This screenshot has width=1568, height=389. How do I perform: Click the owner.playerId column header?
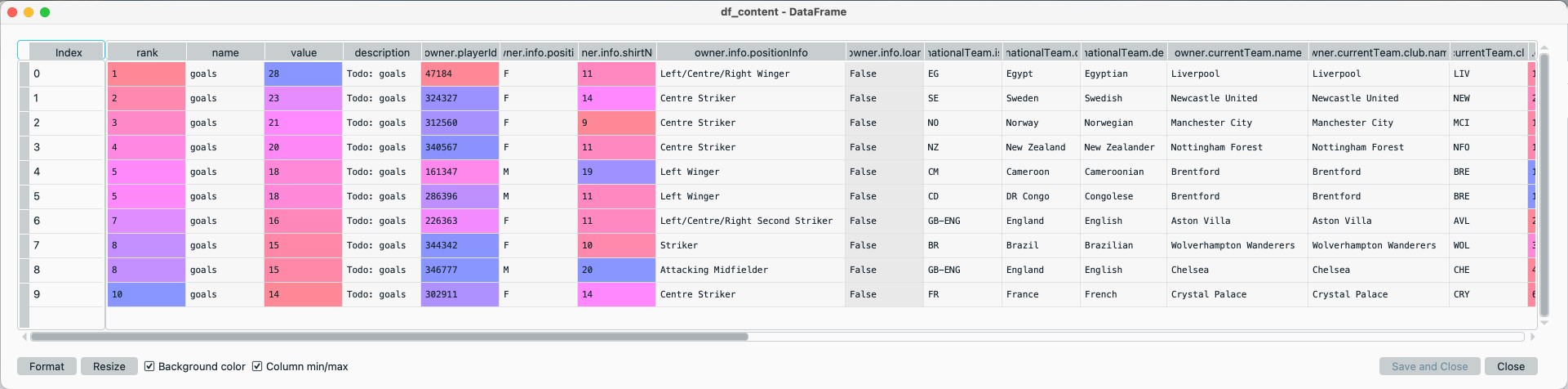(x=460, y=52)
